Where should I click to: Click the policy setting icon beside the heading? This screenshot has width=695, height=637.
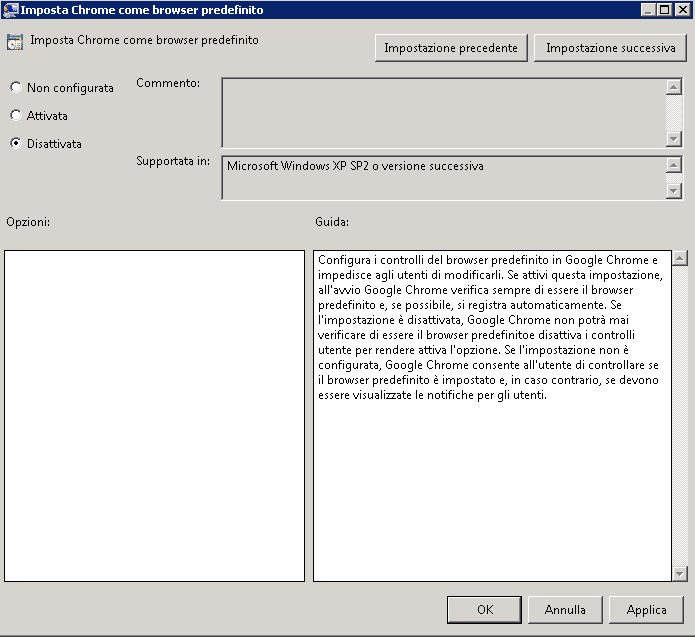click(x=15, y=42)
